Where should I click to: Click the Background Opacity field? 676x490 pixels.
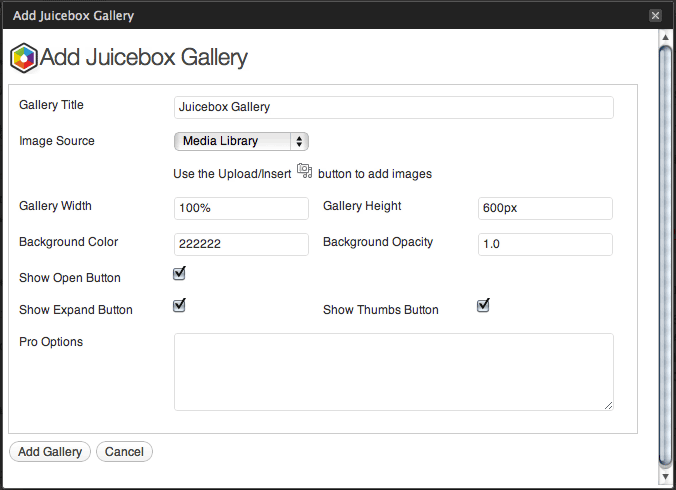click(545, 244)
